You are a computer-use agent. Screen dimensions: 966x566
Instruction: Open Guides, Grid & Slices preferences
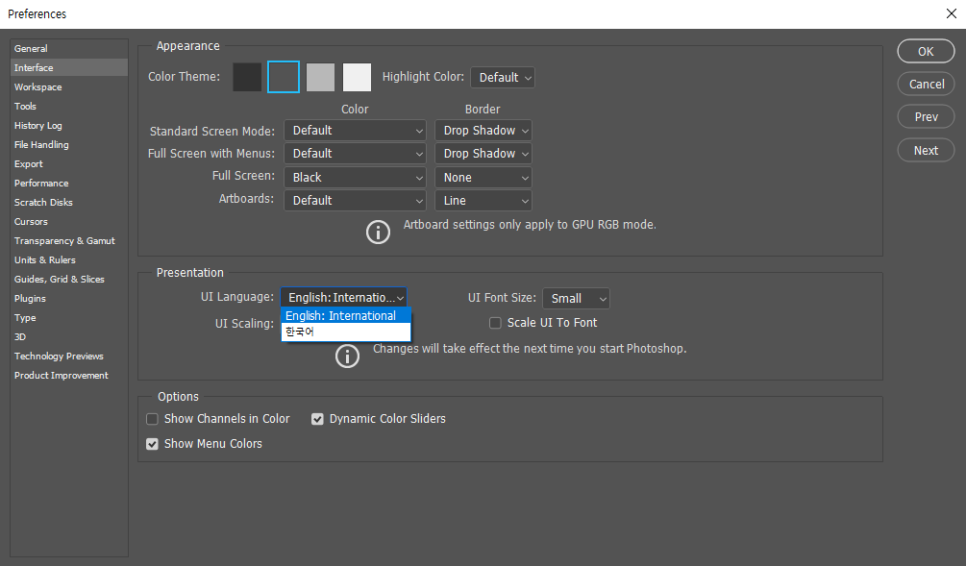point(69,279)
